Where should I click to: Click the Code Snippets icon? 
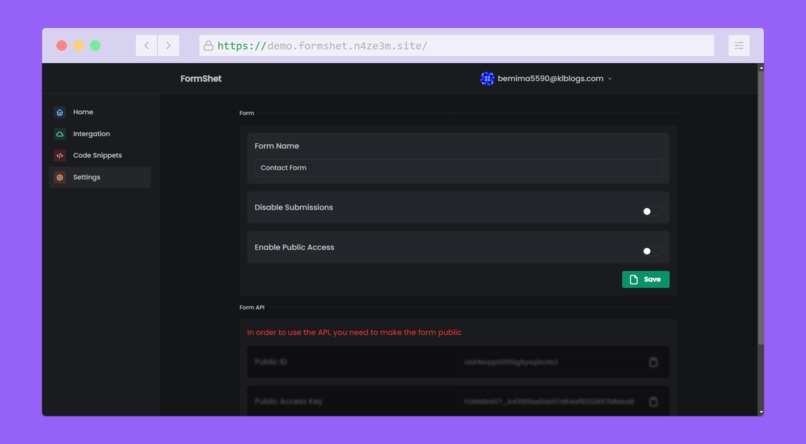pos(60,156)
